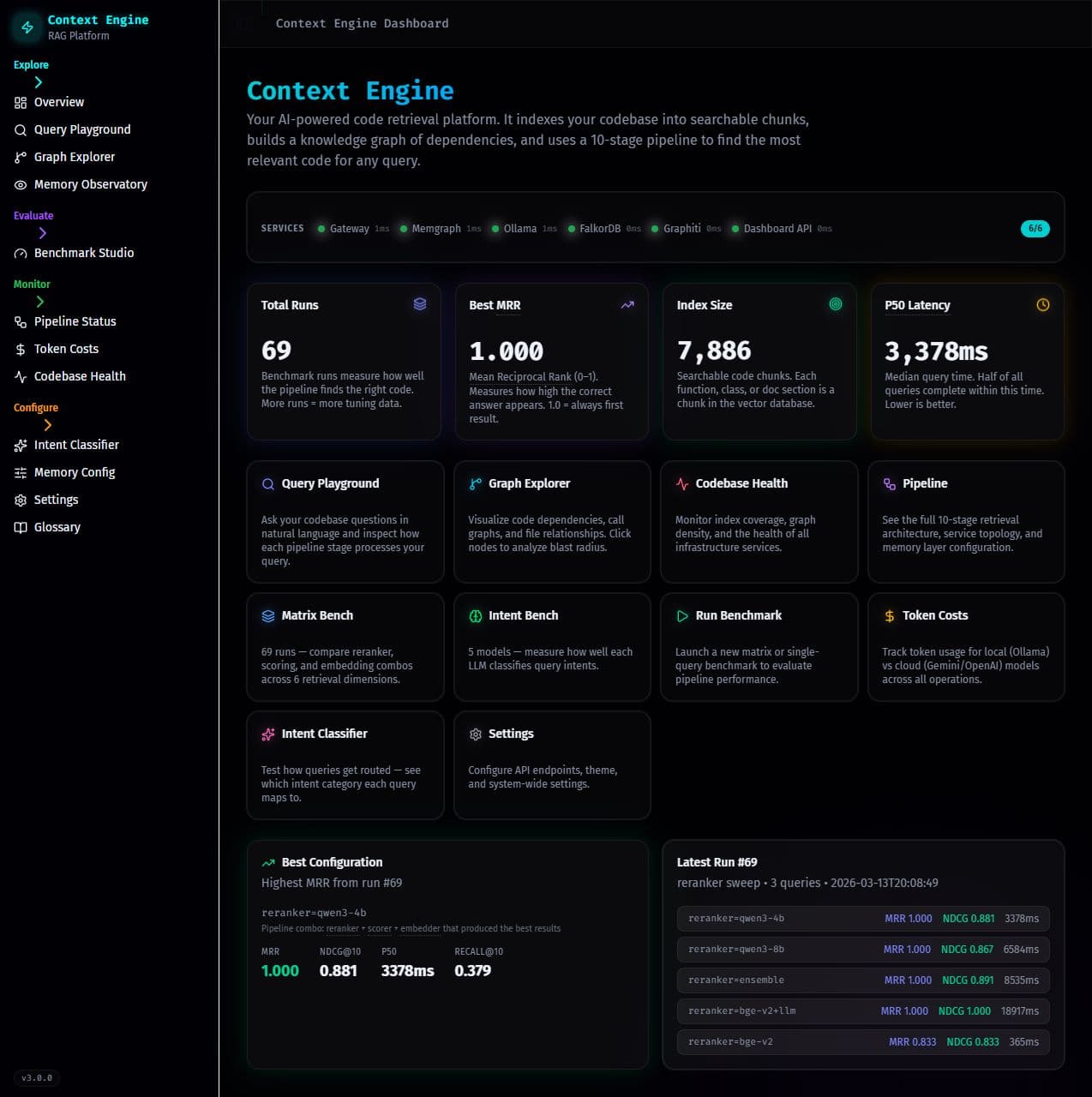Image resolution: width=1092 pixels, height=1097 pixels.
Task: Click the trending arrow icon on Best MRR card
Action: (x=627, y=304)
